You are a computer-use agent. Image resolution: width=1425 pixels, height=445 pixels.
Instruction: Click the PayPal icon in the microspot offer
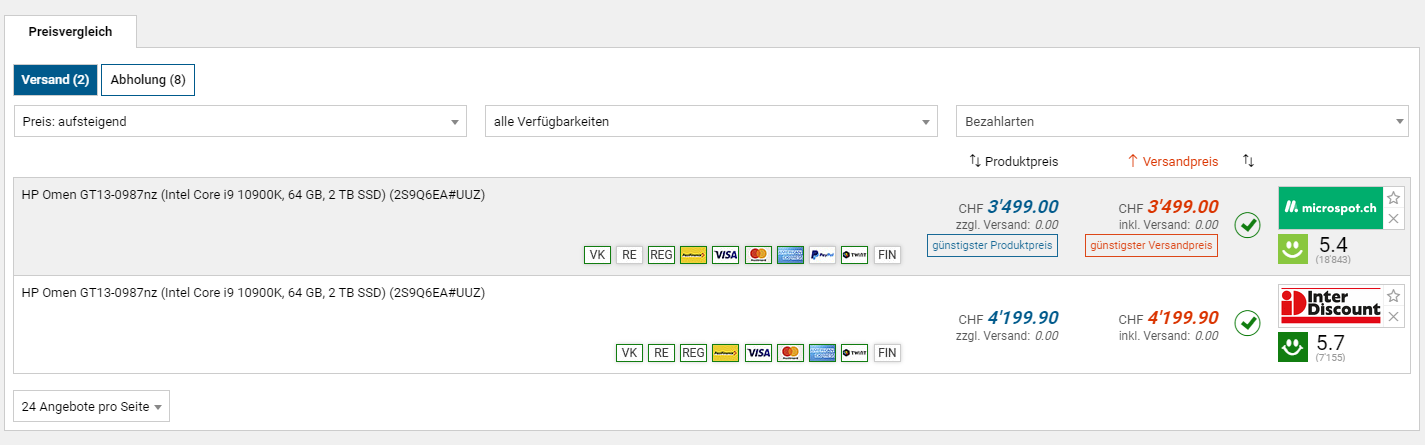822,255
